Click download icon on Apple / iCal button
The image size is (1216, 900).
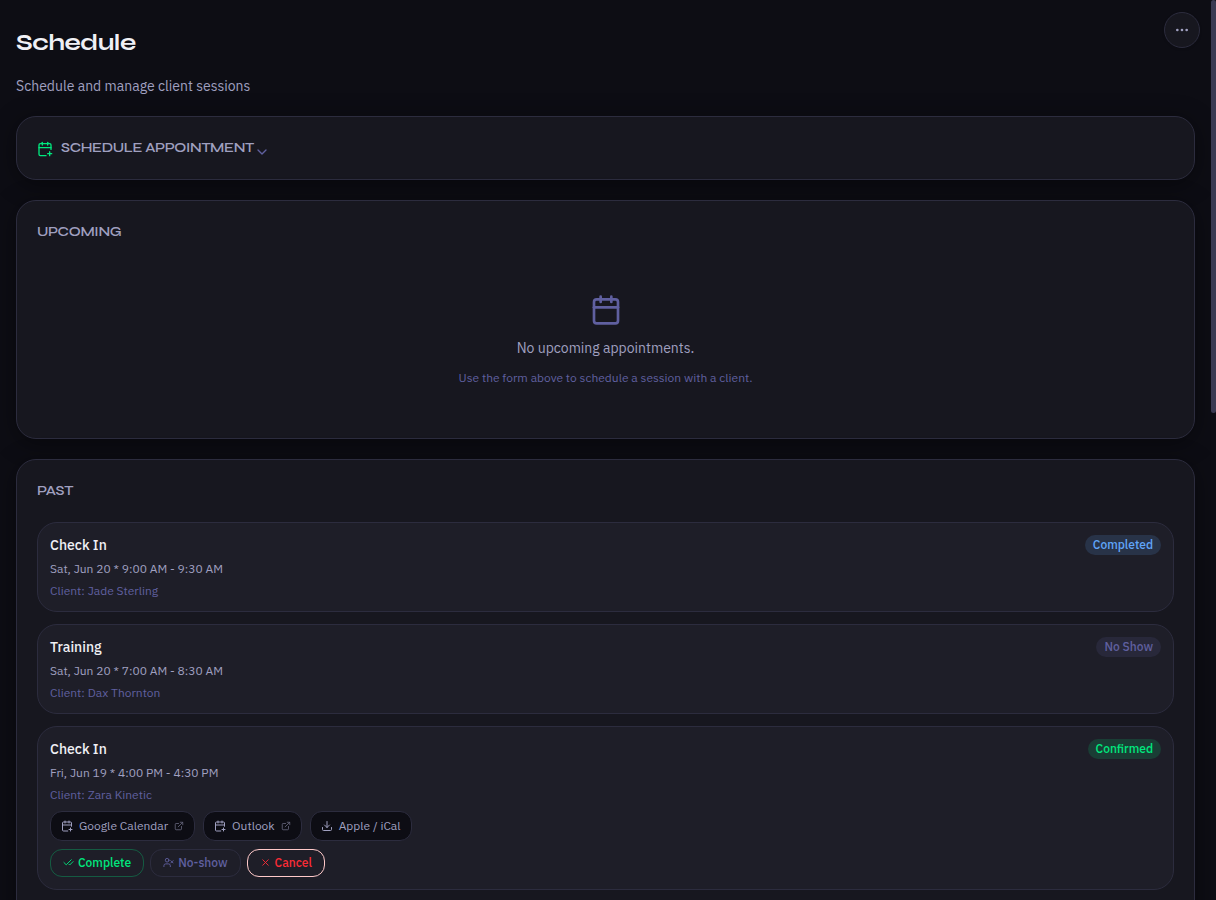[327, 827]
